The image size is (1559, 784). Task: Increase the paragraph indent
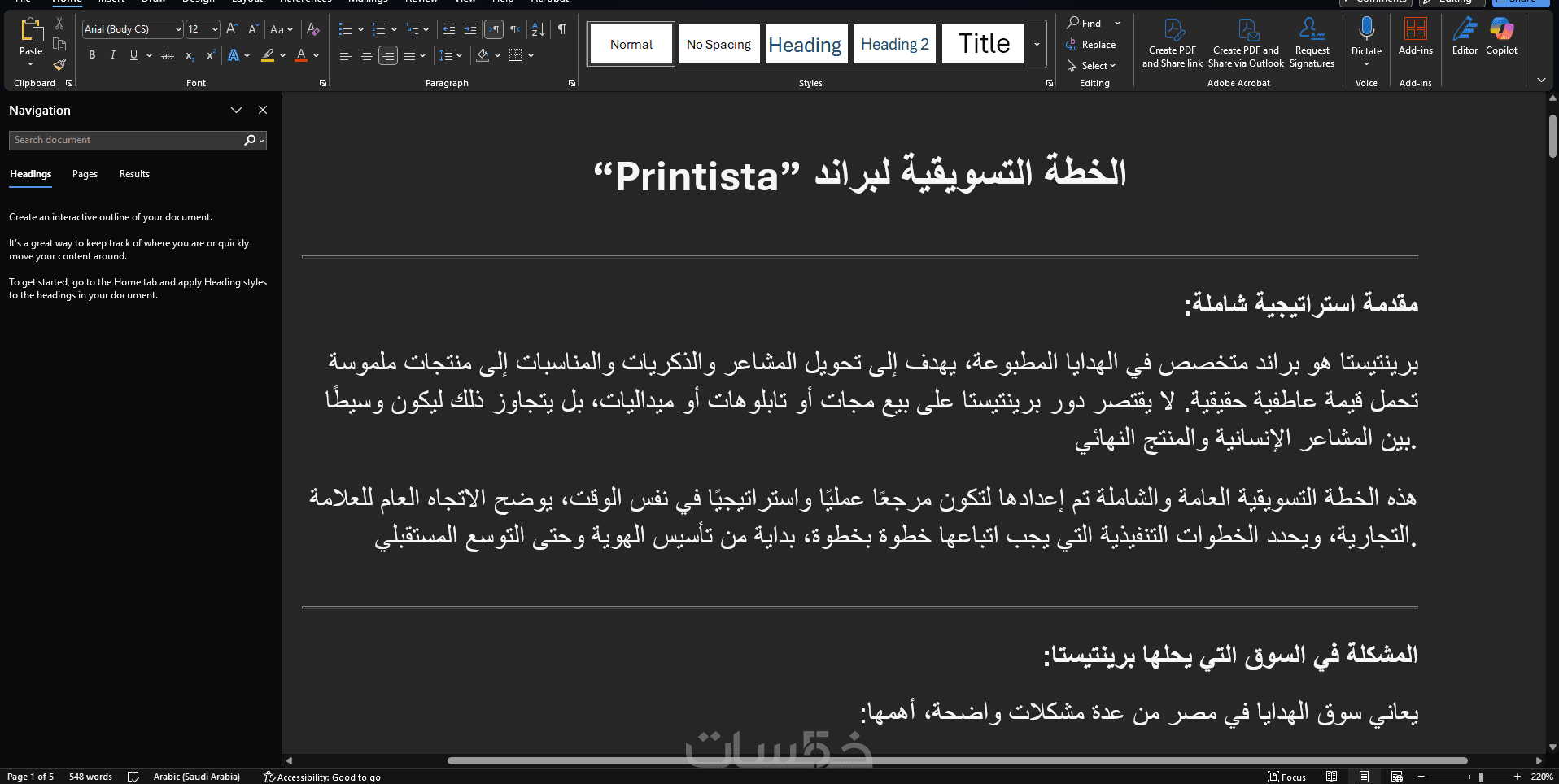tap(470, 29)
